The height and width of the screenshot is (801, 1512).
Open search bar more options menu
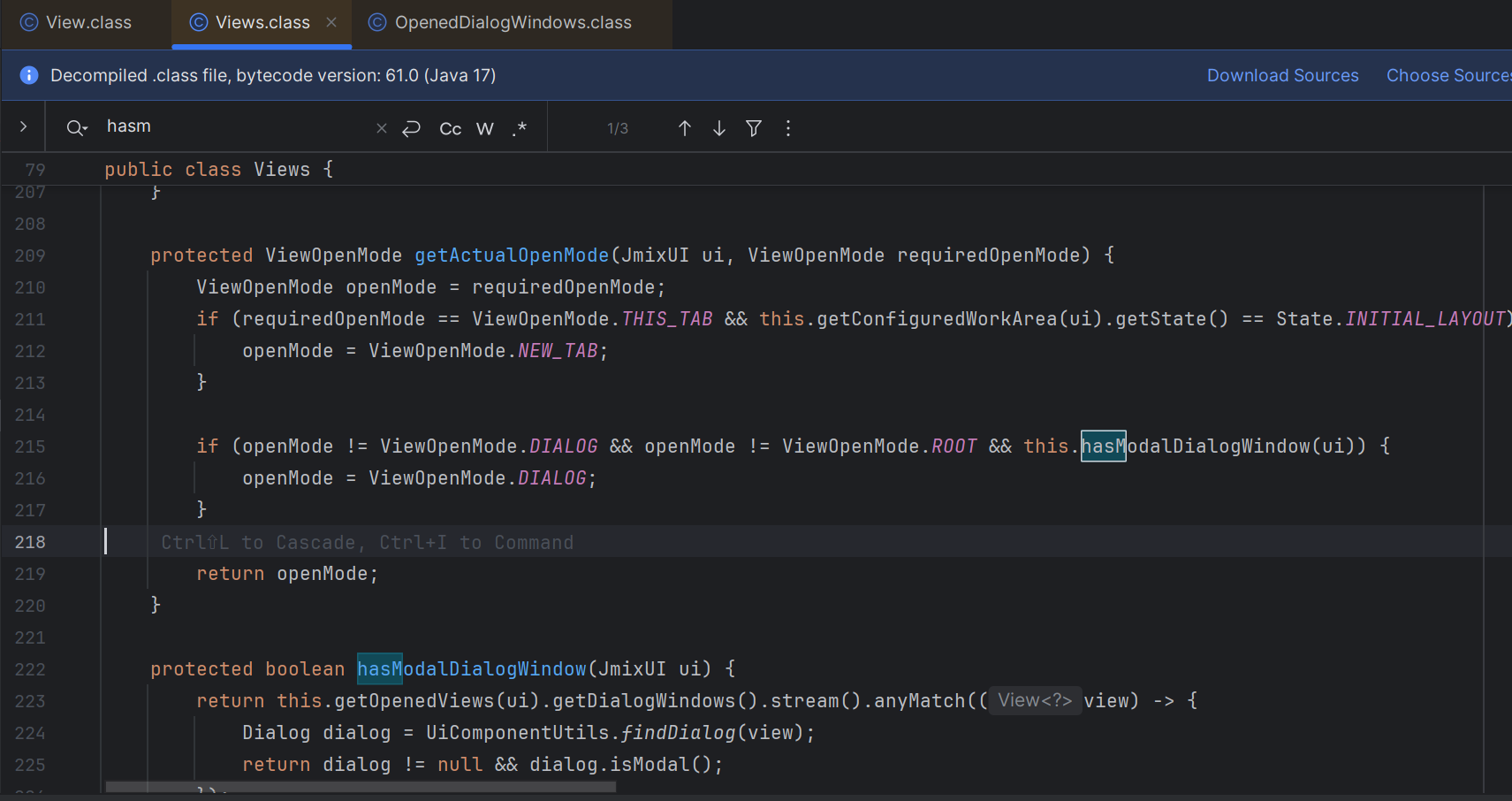tap(788, 128)
